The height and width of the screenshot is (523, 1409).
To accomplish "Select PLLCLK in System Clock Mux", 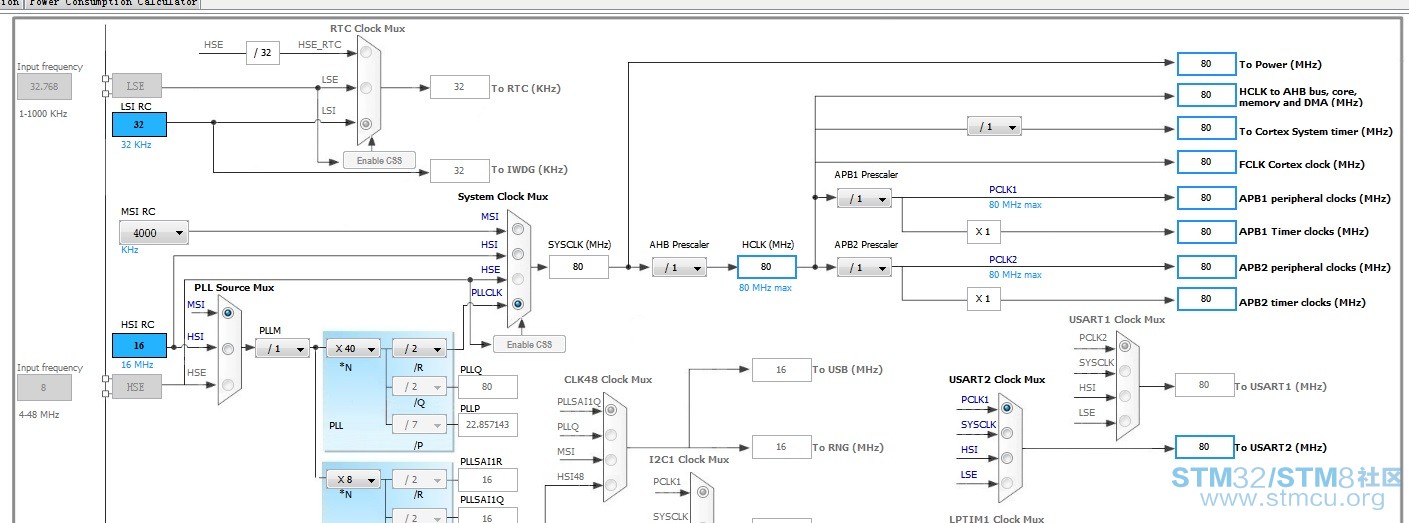I will tap(517, 303).
